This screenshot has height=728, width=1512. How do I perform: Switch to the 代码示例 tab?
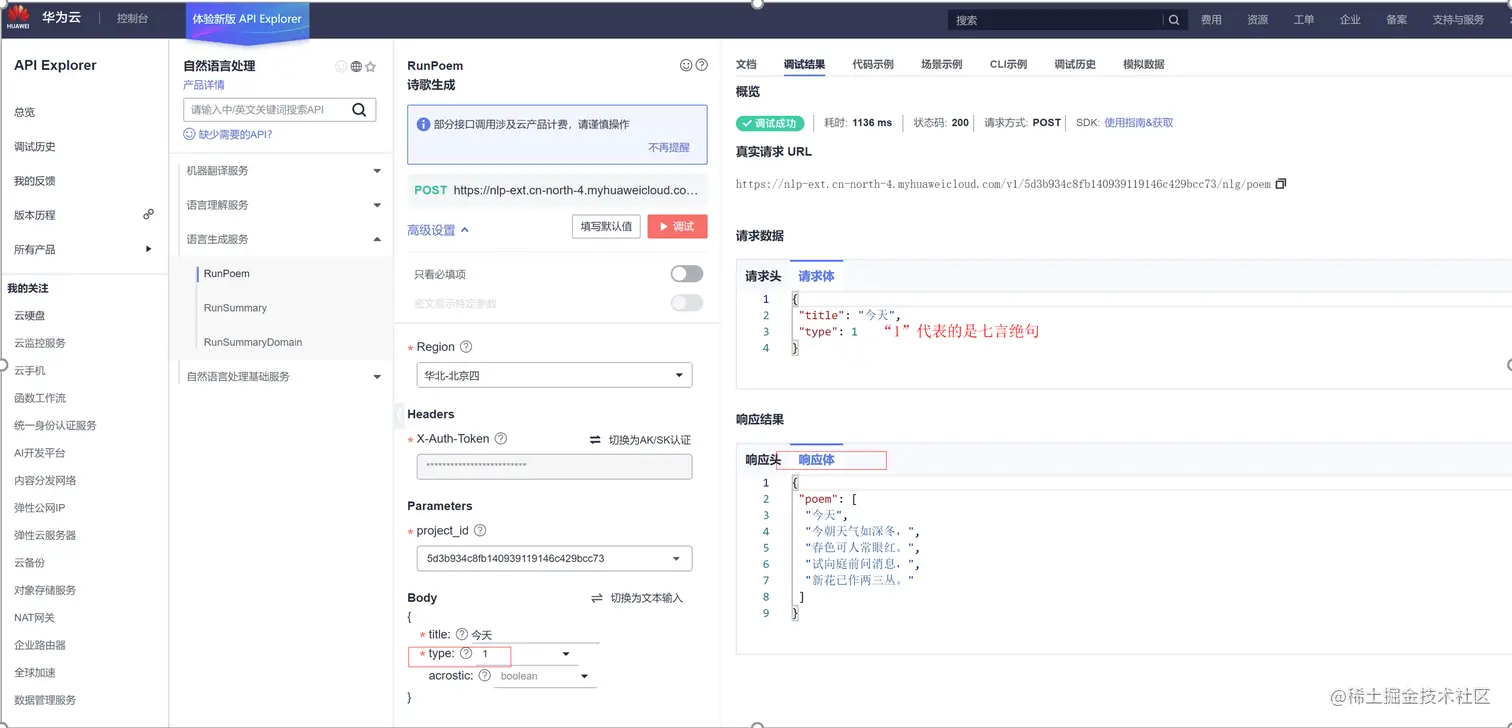(x=873, y=64)
